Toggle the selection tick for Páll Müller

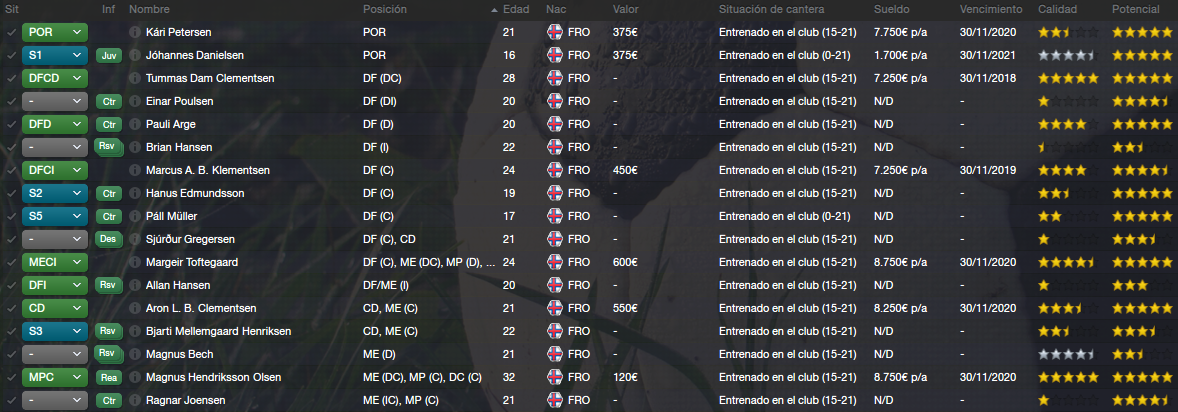click(x=11, y=217)
